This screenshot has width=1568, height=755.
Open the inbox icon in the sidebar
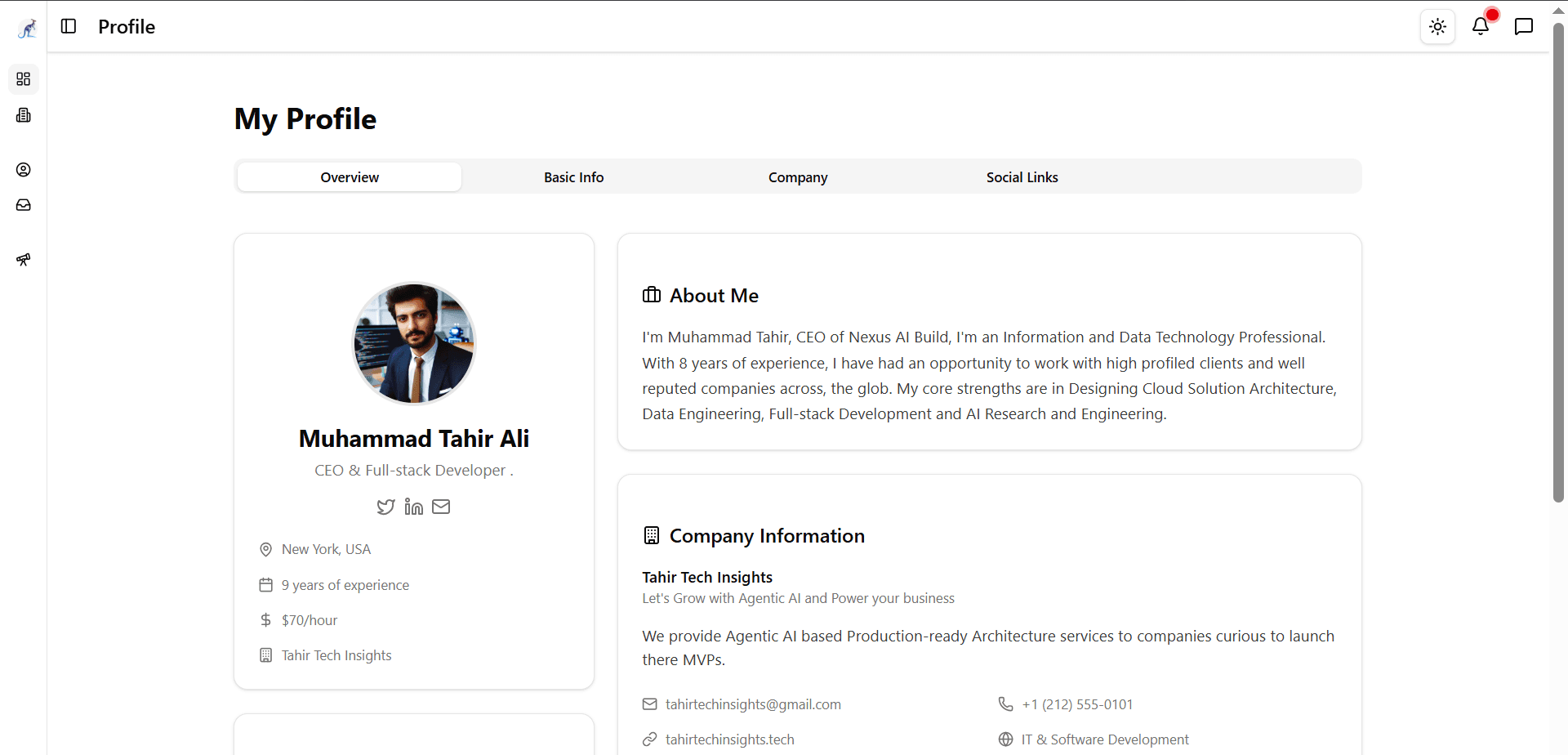(23, 204)
